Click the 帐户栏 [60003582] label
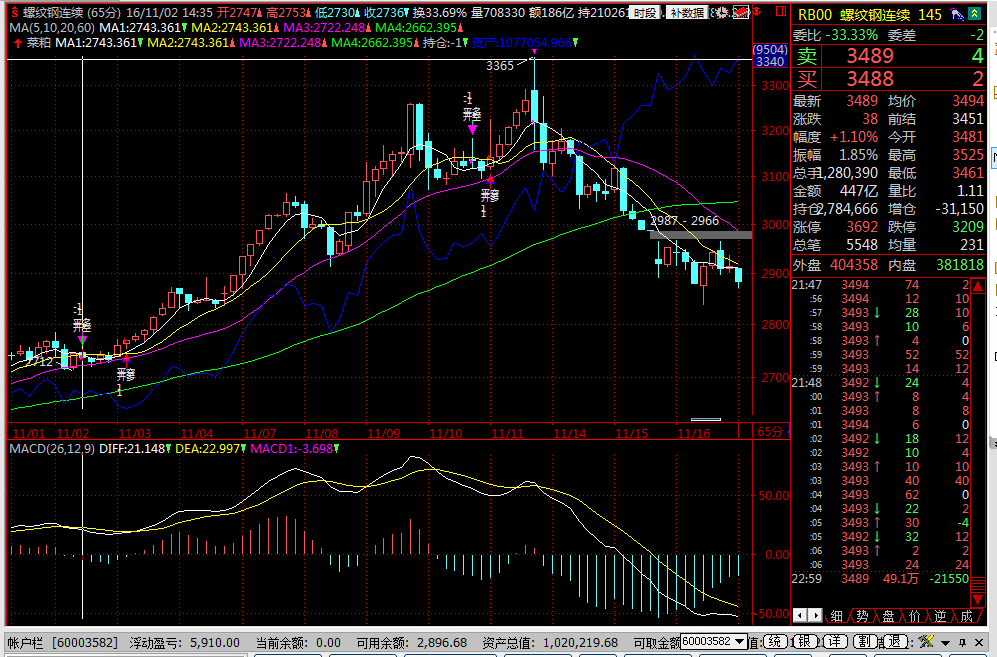997x657 pixels. [63, 642]
